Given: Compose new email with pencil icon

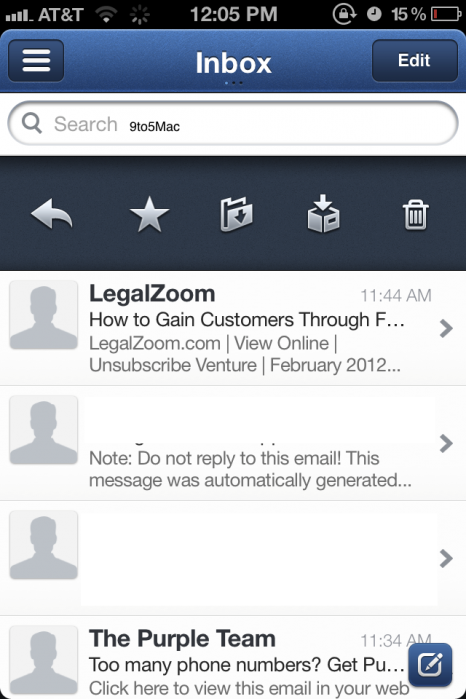Looking at the screenshot, I should click(430, 665).
